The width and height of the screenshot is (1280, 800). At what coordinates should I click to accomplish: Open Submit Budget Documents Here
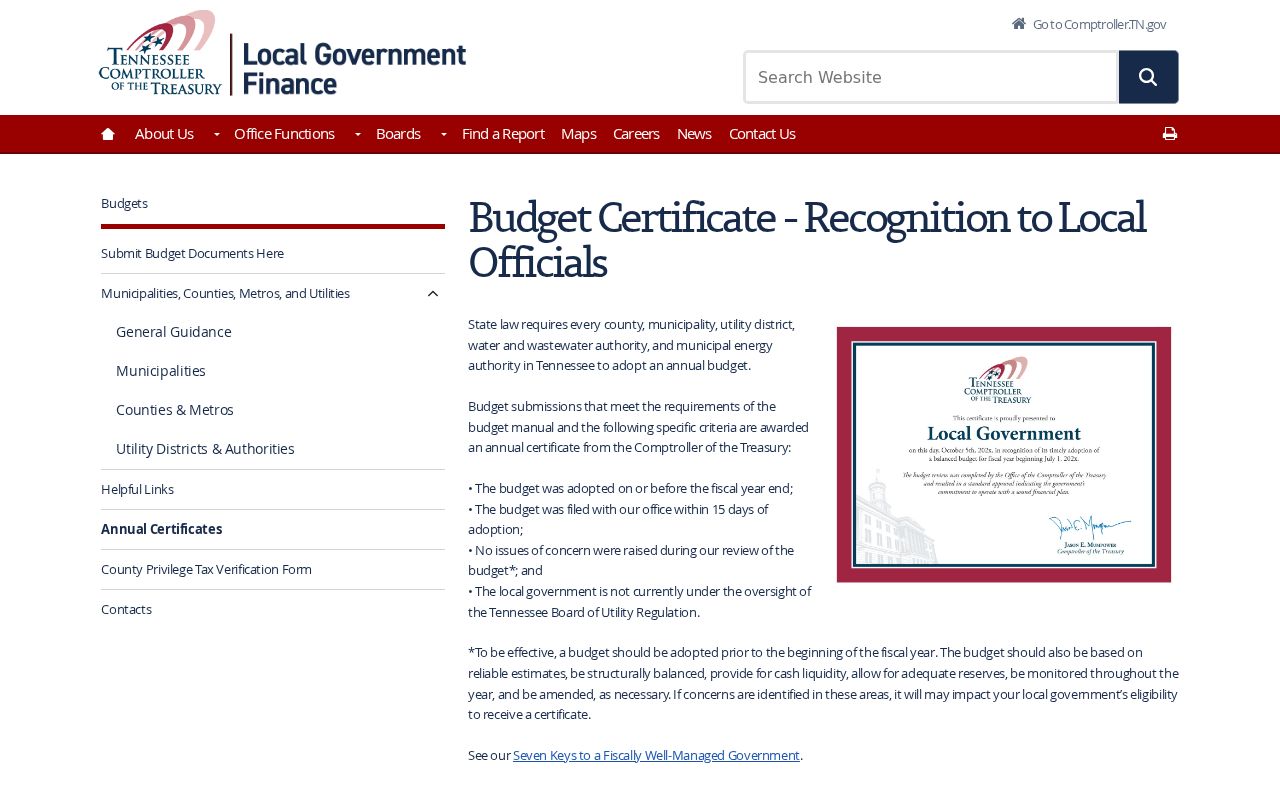(192, 254)
